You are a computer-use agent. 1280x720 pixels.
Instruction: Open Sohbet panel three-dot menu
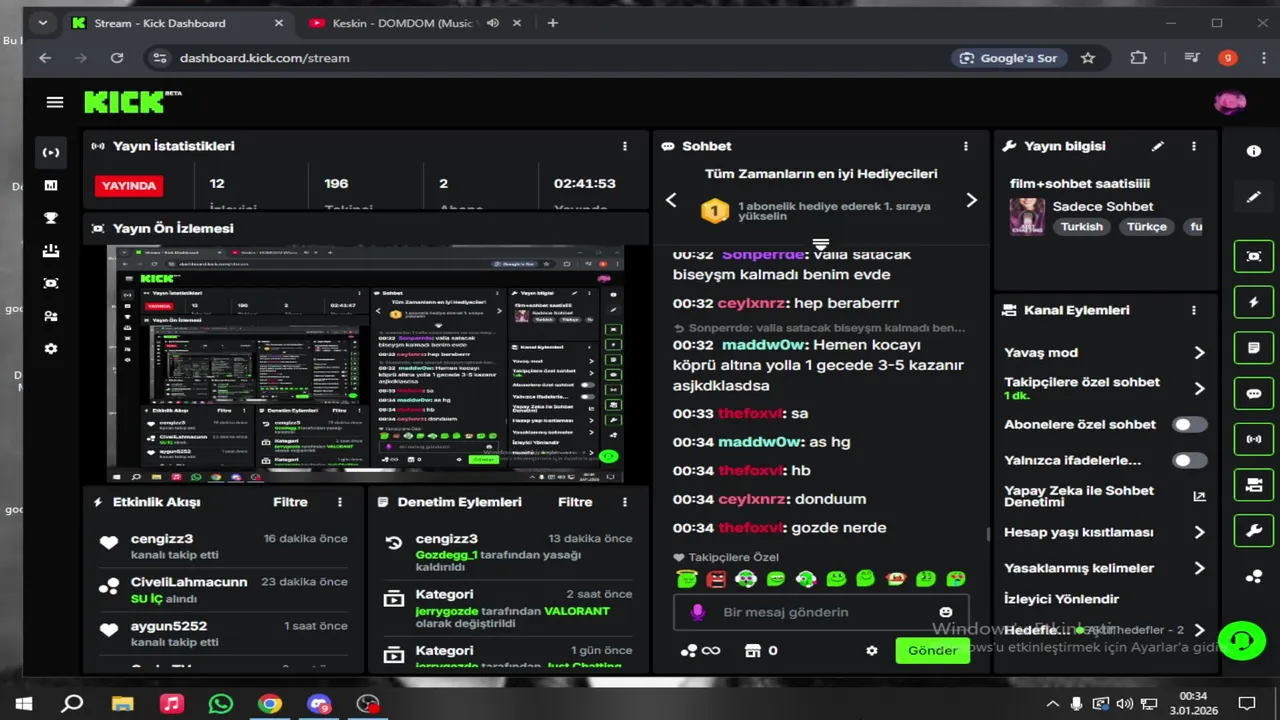coord(966,146)
